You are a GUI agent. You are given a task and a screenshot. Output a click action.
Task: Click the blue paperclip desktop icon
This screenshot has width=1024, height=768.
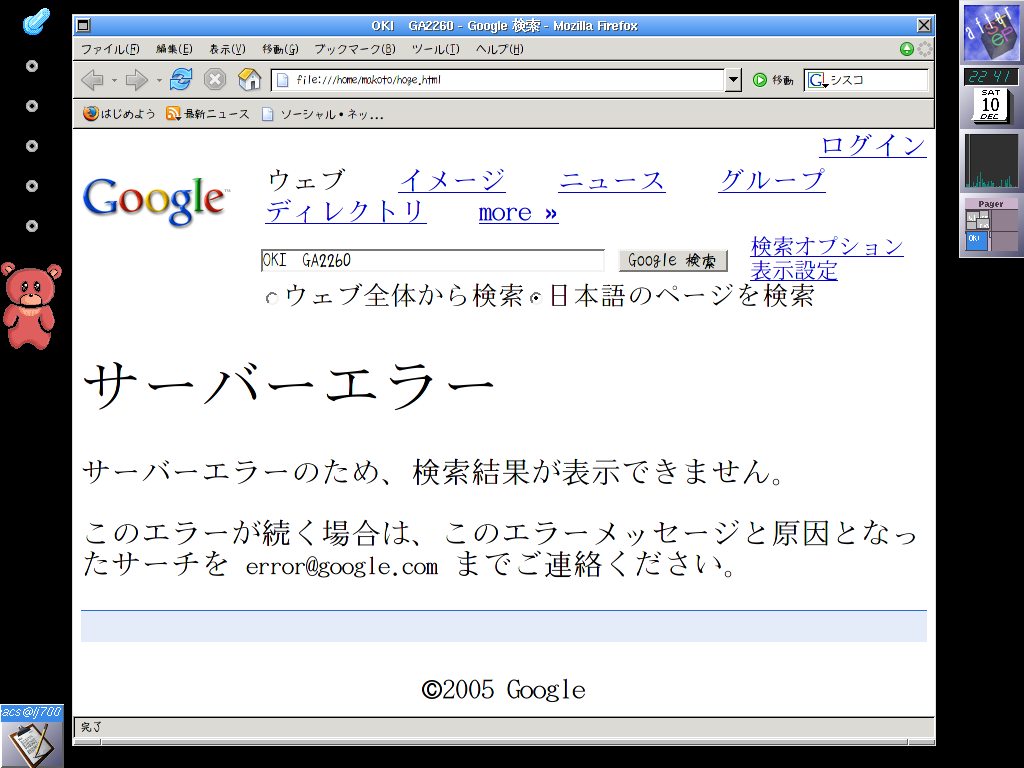(x=35, y=21)
